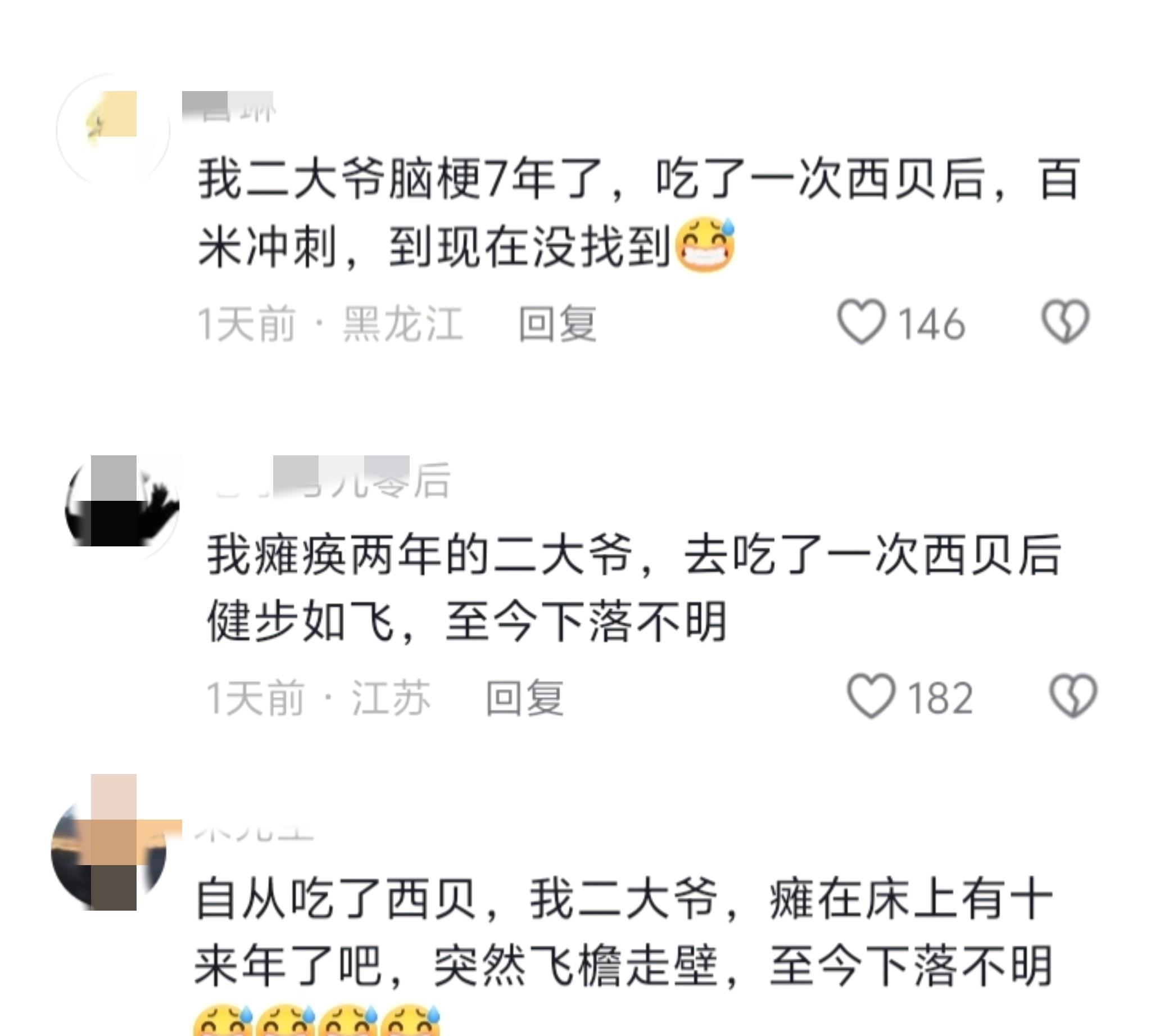Screen dimensions: 1151x1036
Task: Tap 1天前 · 江苏 timestamp
Action: [318, 697]
